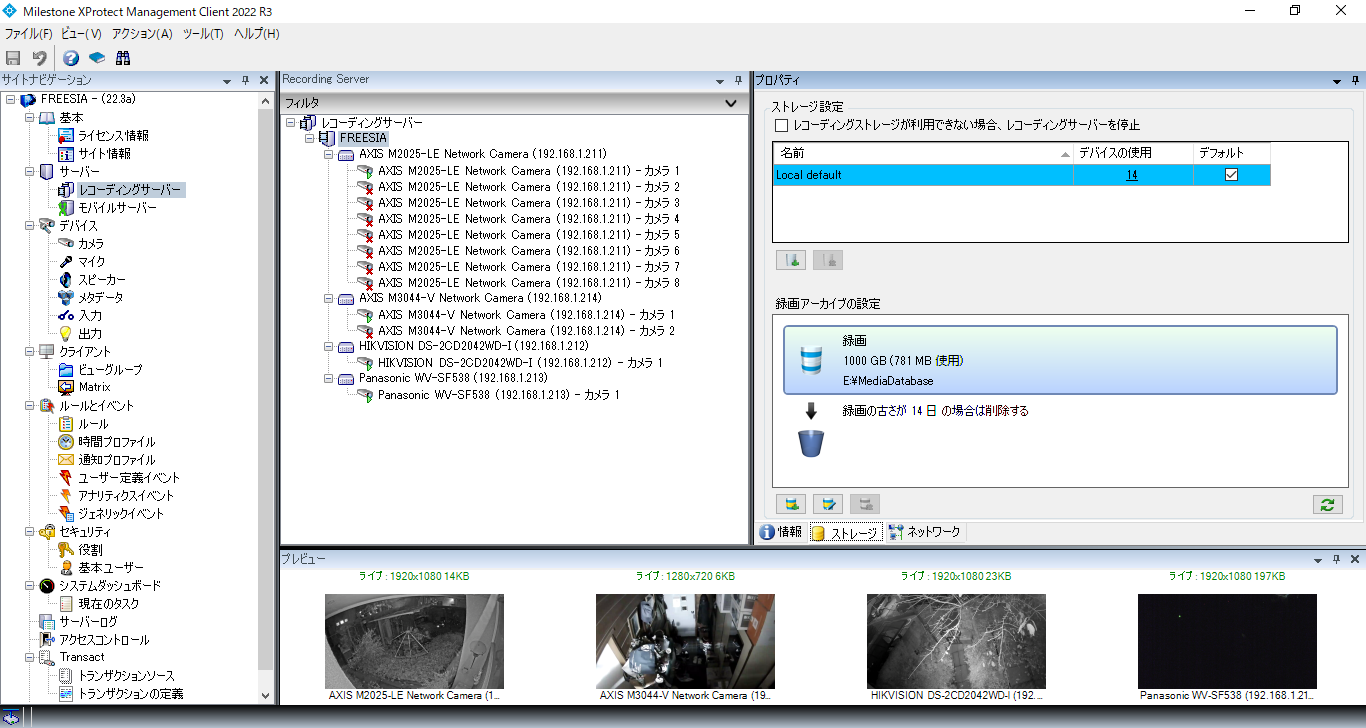
Task: Select サイト情報 in site navigation
Action: [x=104, y=153]
